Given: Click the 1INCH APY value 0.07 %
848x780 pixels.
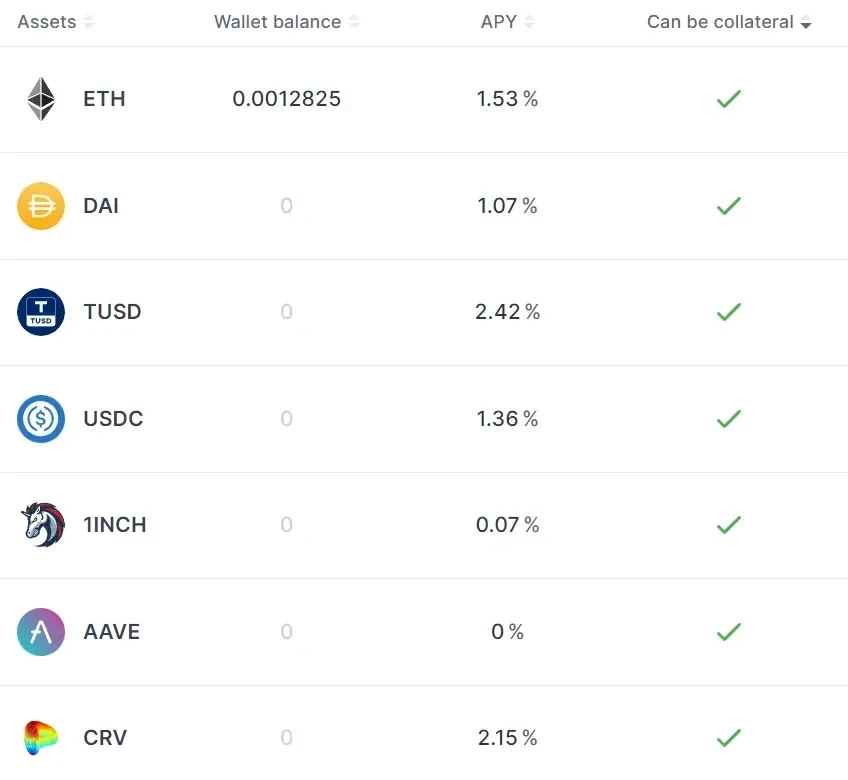Looking at the screenshot, I should pyautogui.click(x=507, y=525).
